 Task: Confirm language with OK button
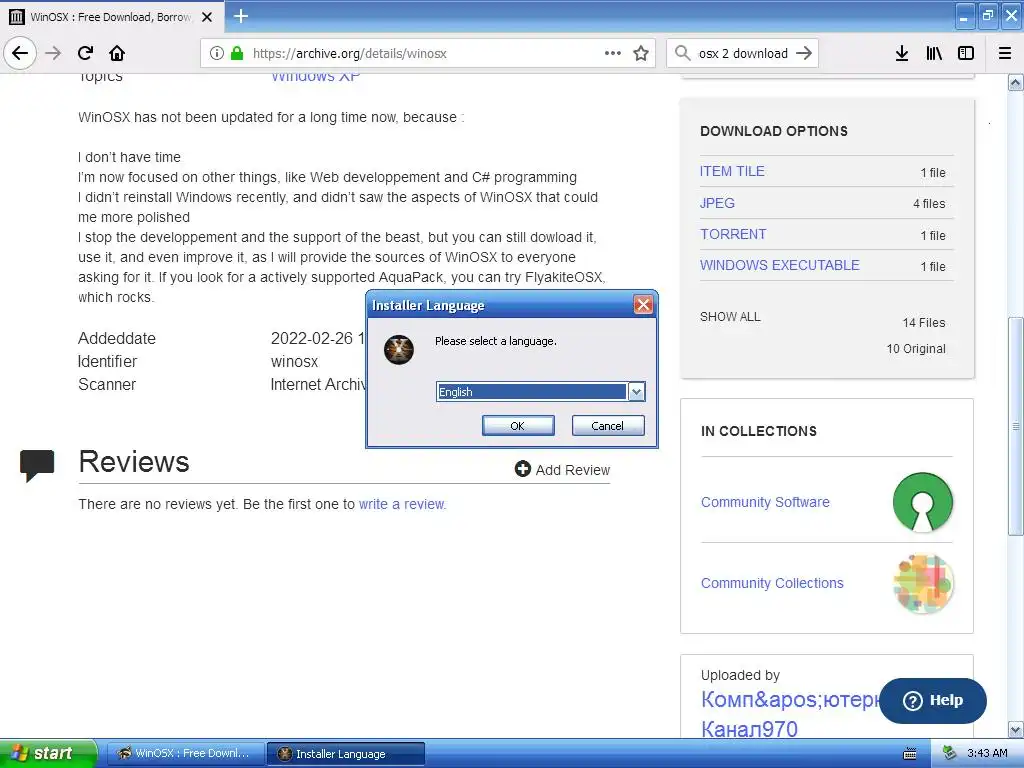pyautogui.click(x=518, y=426)
